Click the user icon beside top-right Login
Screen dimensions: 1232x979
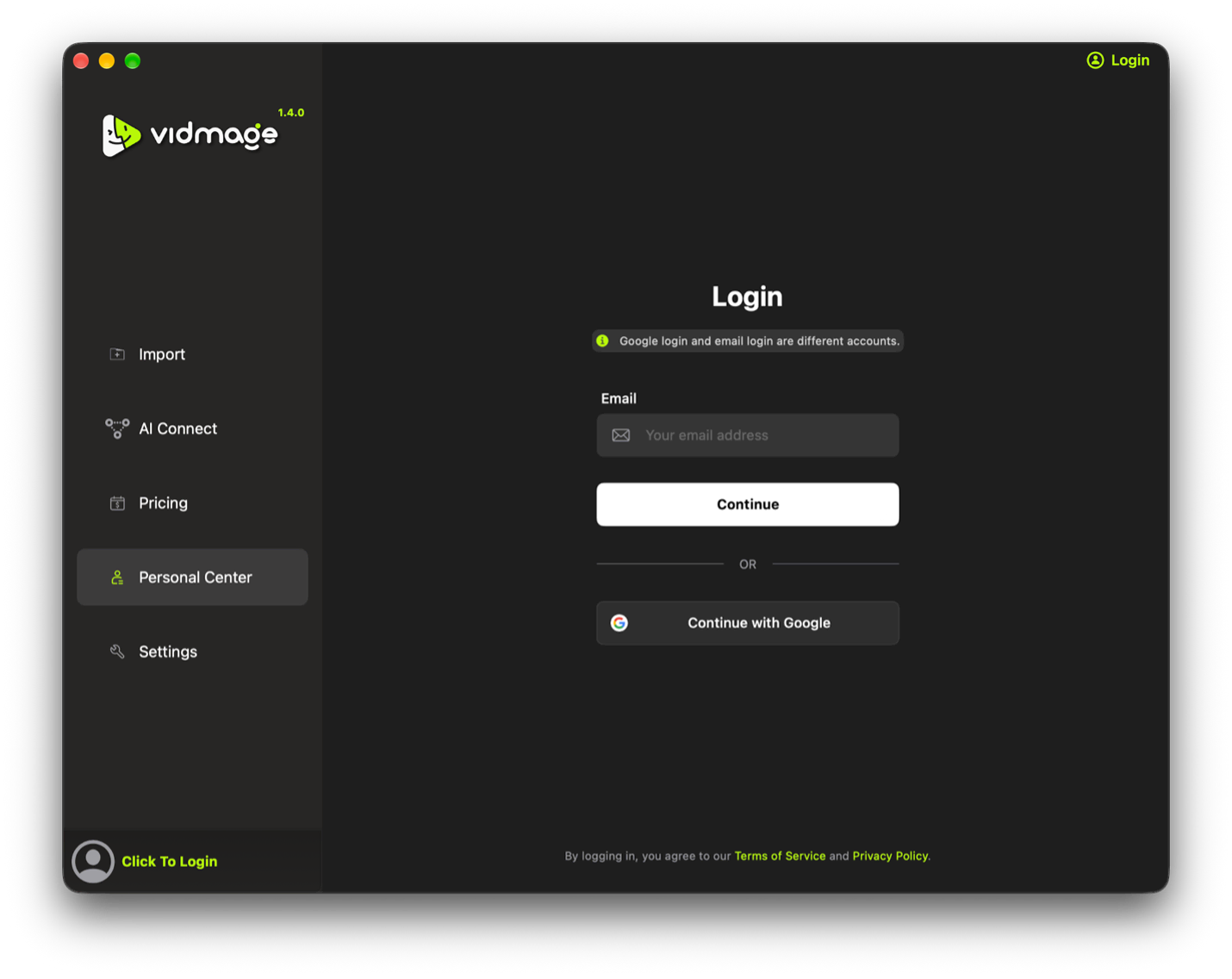click(x=1095, y=60)
